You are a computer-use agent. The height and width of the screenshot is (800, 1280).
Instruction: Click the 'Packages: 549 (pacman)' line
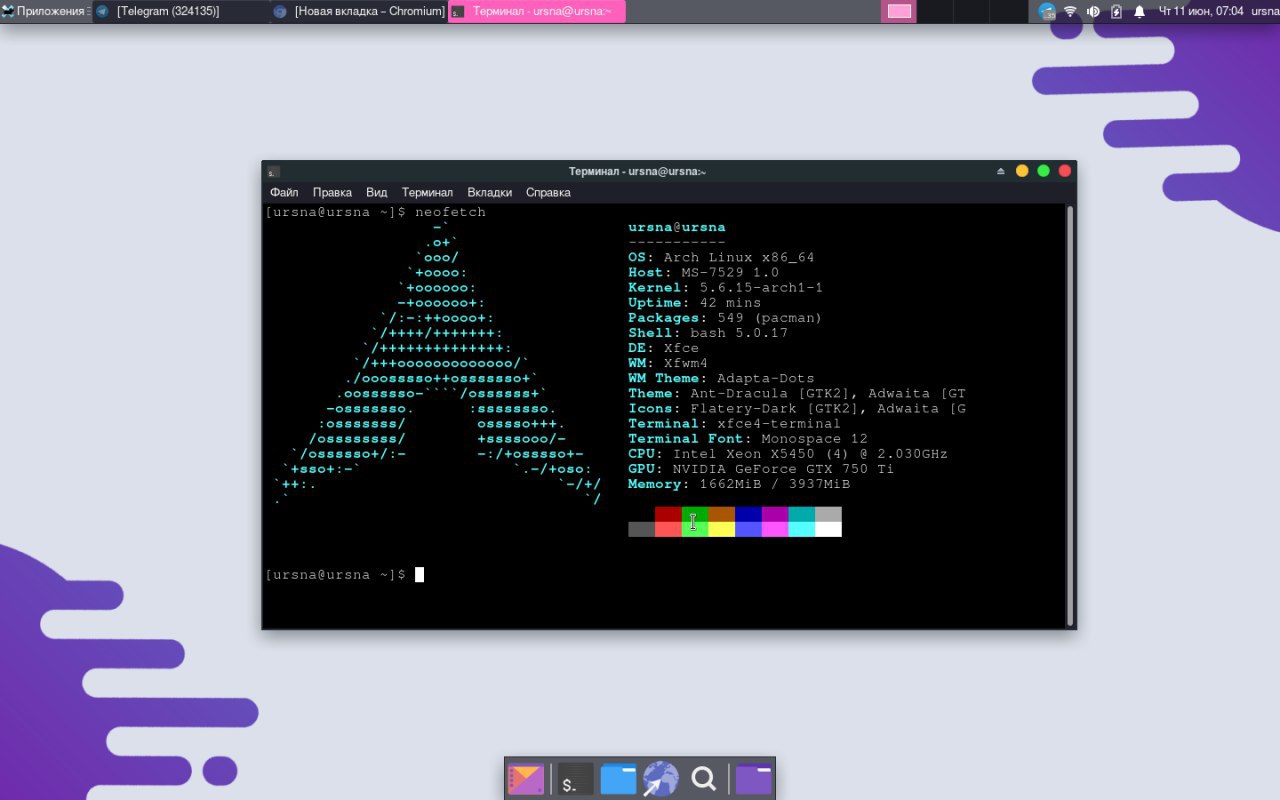pos(725,318)
